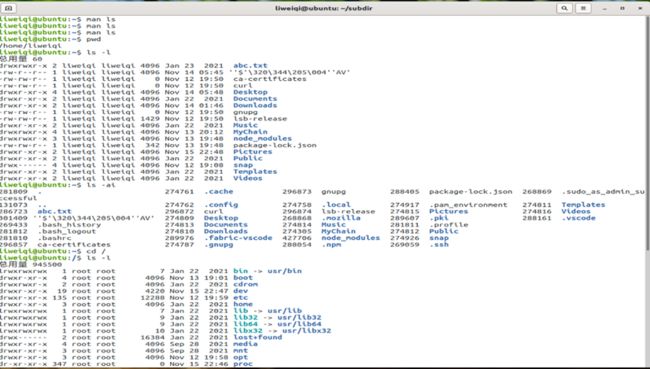Image resolution: width=650 pixels, height=369 pixels.
Task: Maximize the terminal window
Action: click(622, 8)
